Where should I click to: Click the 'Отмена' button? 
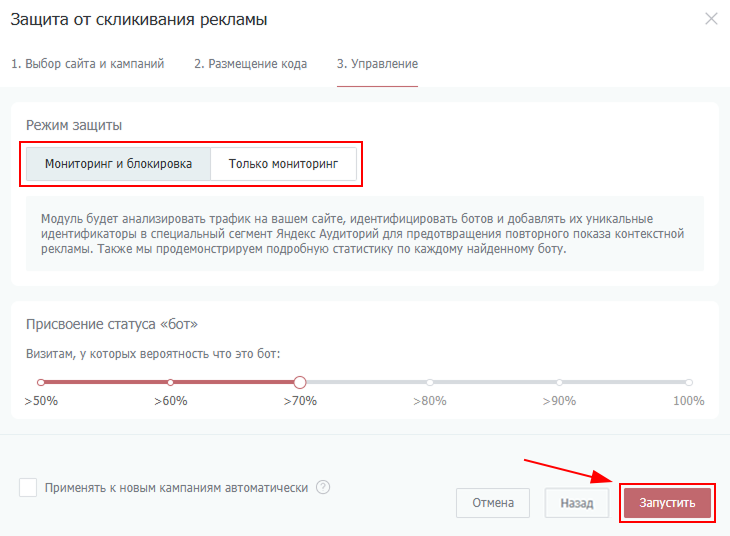[492, 503]
